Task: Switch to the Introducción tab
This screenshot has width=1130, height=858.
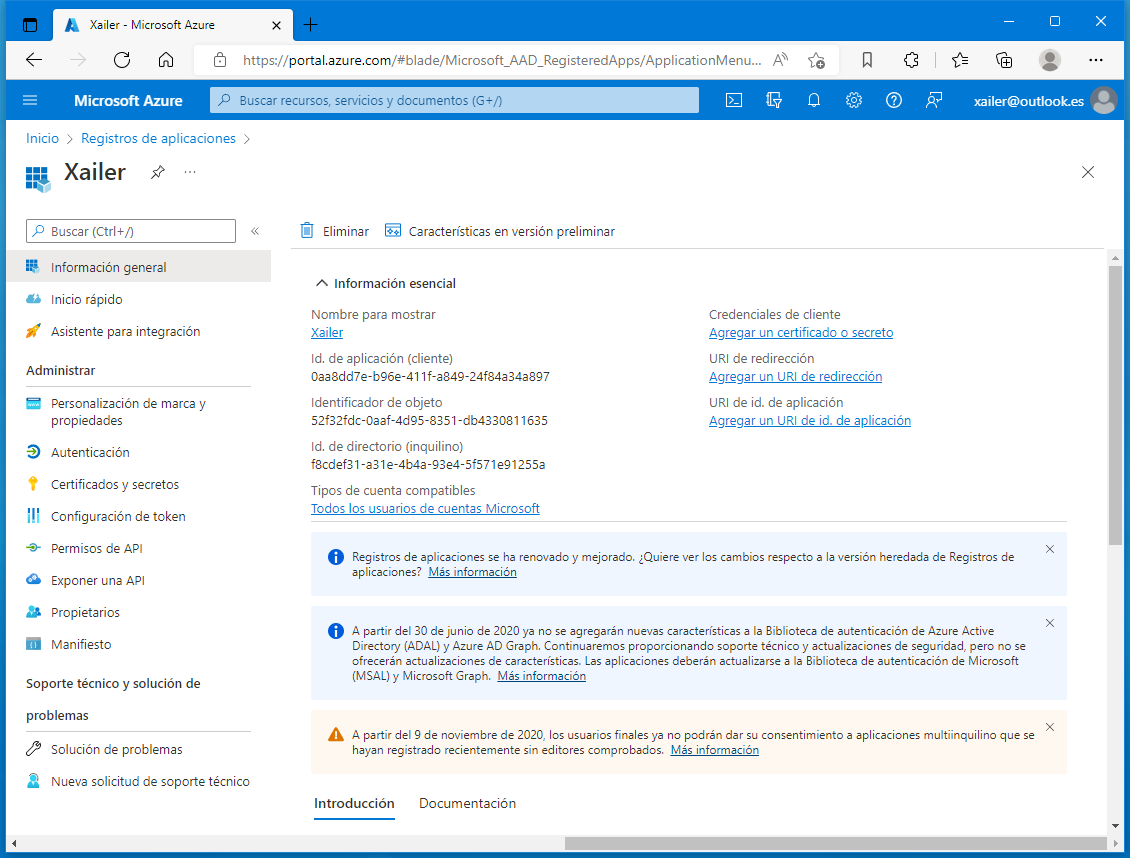Action: coord(354,803)
